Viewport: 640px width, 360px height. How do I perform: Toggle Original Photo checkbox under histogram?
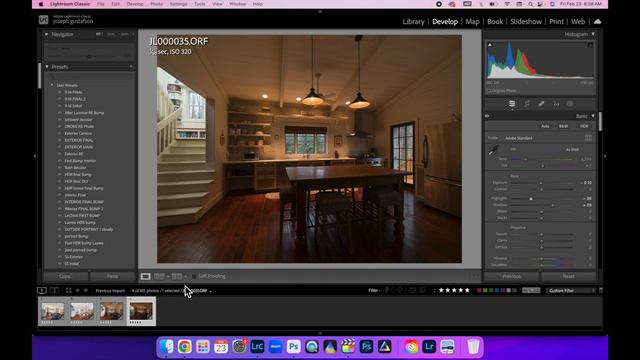(489, 91)
